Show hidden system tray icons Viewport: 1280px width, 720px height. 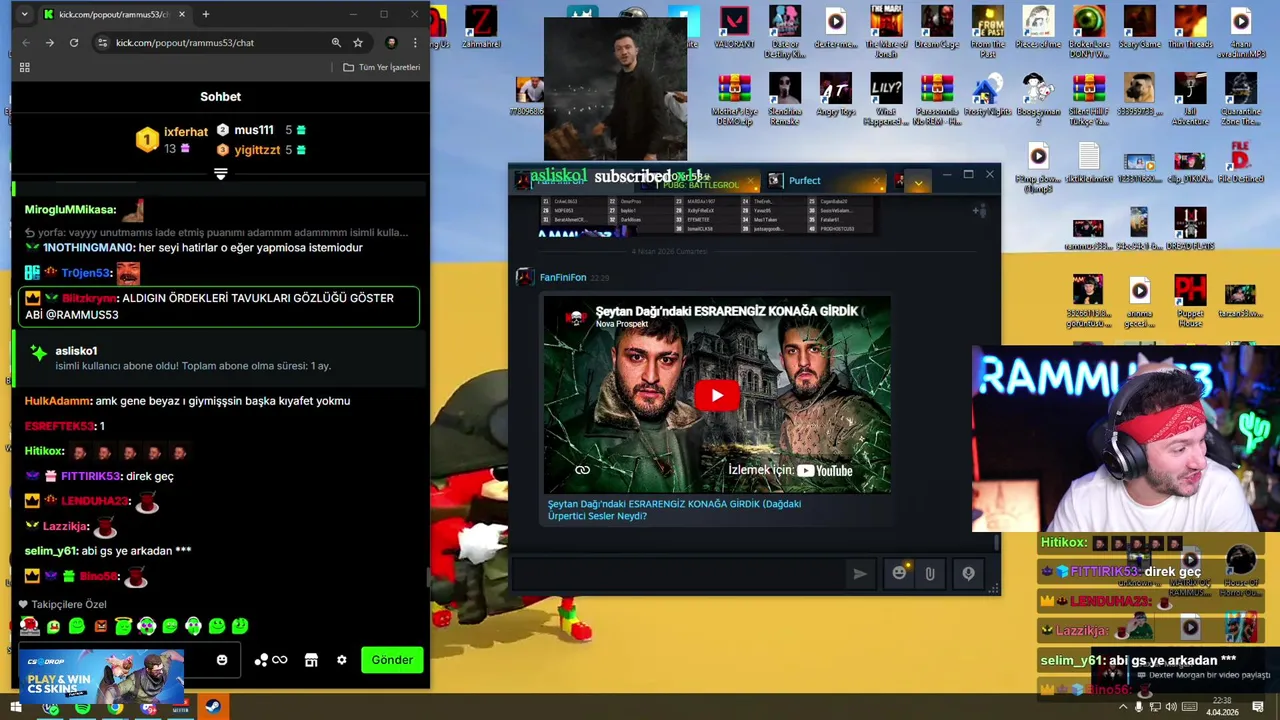coord(1122,708)
